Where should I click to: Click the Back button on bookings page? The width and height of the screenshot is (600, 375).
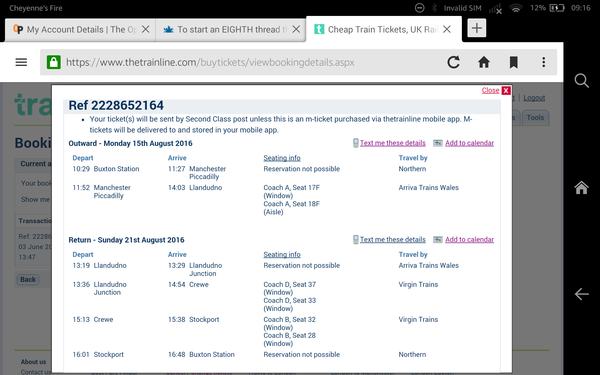click(28, 279)
